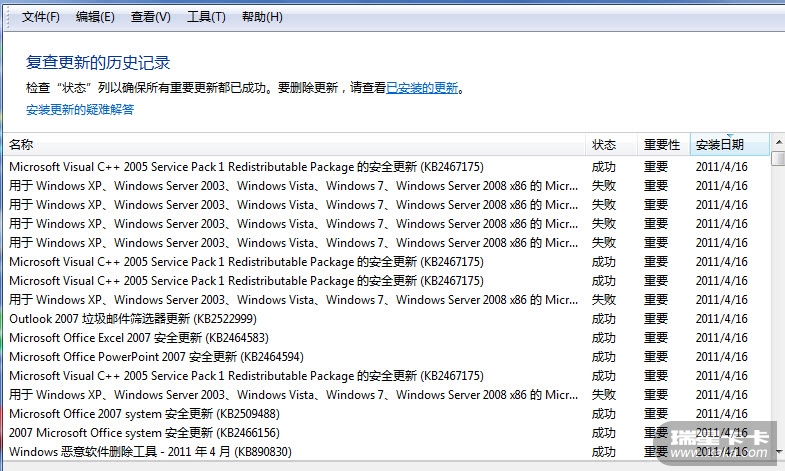Click the 成功 status in the Excel 2007 row

604,338
